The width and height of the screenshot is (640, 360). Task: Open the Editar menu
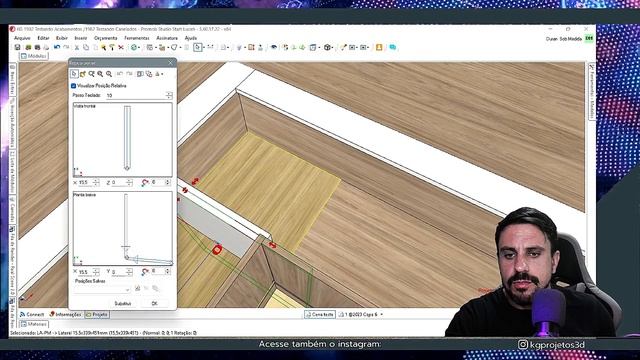point(43,38)
